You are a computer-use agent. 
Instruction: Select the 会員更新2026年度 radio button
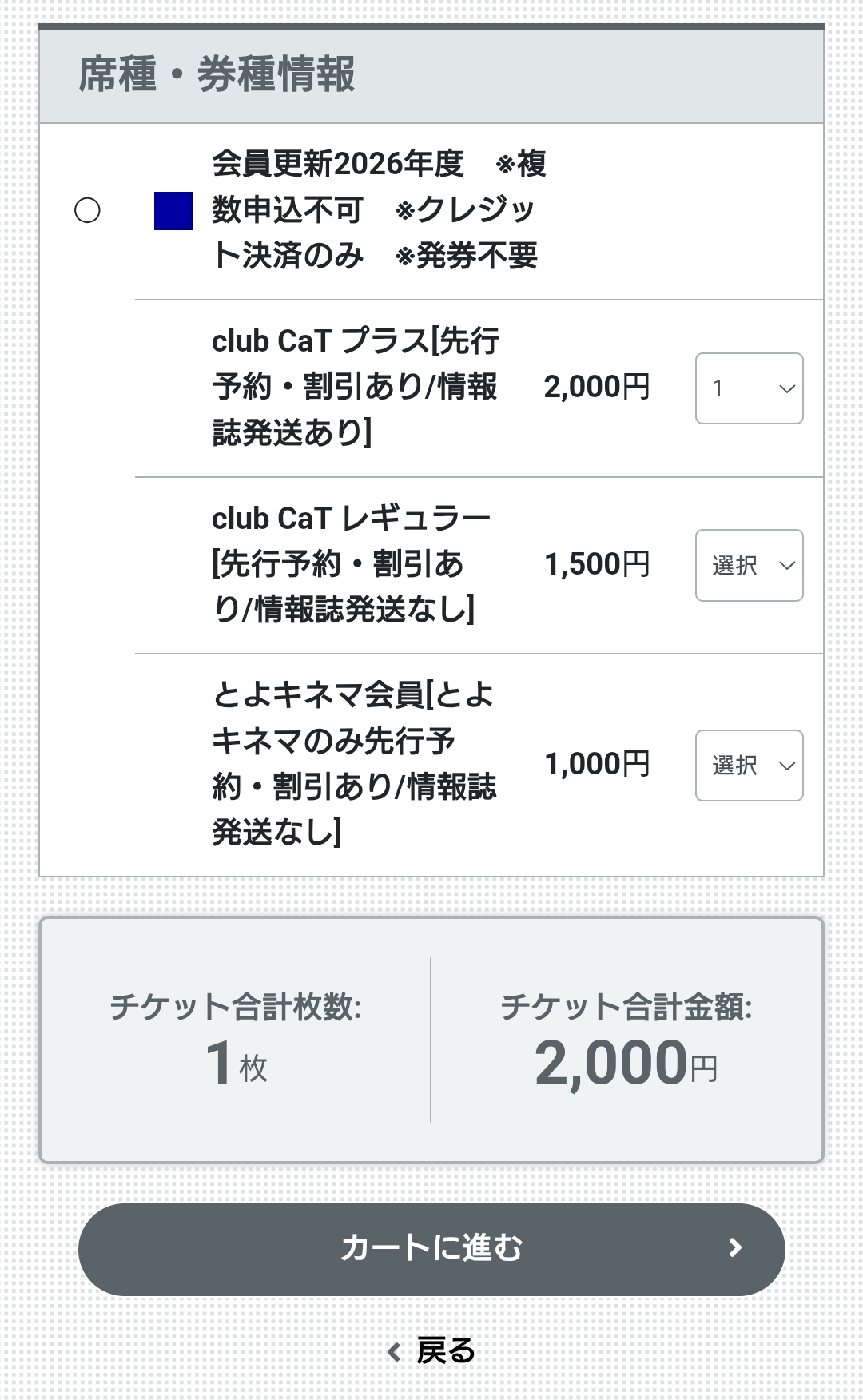click(x=87, y=211)
